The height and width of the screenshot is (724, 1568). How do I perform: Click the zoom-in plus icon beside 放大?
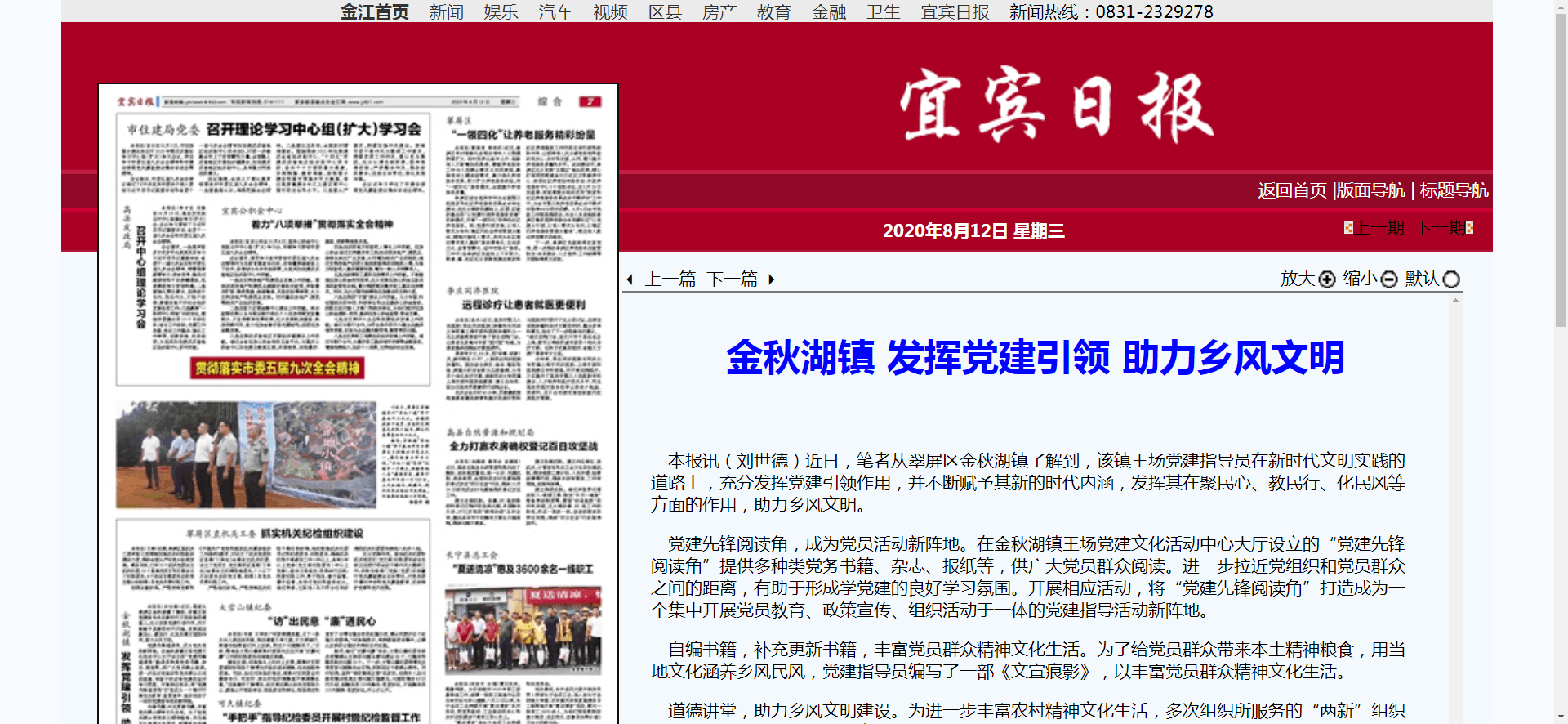point(1327,279)
